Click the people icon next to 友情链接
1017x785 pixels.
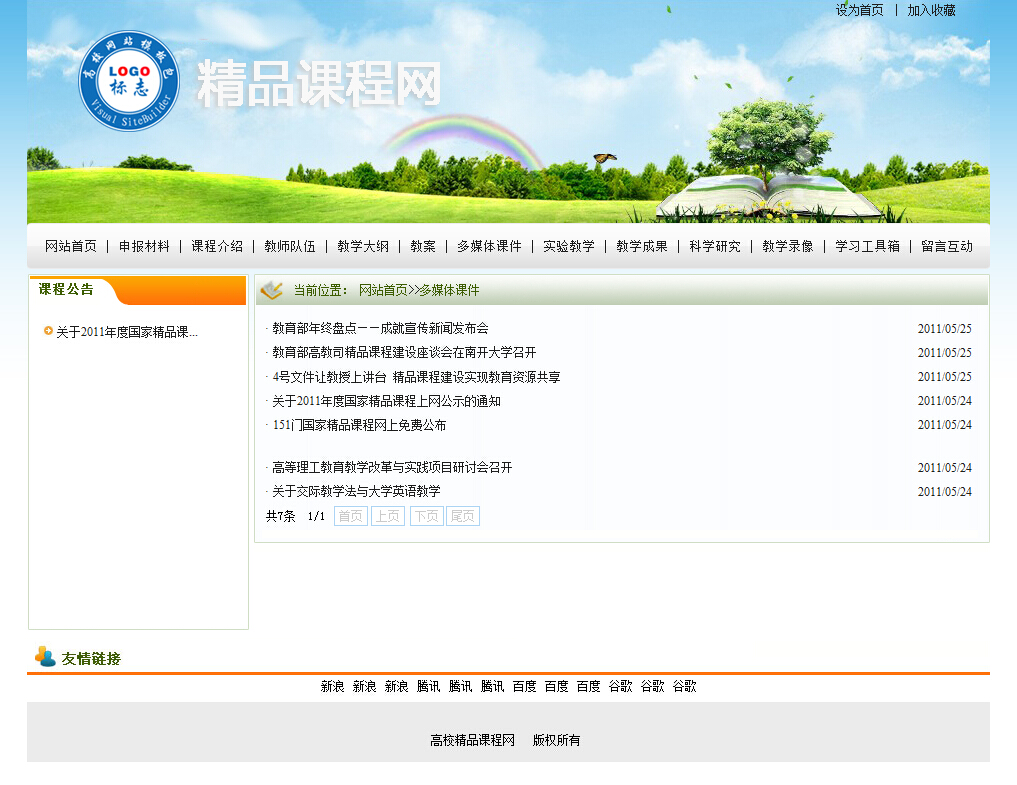coord(45,657)
